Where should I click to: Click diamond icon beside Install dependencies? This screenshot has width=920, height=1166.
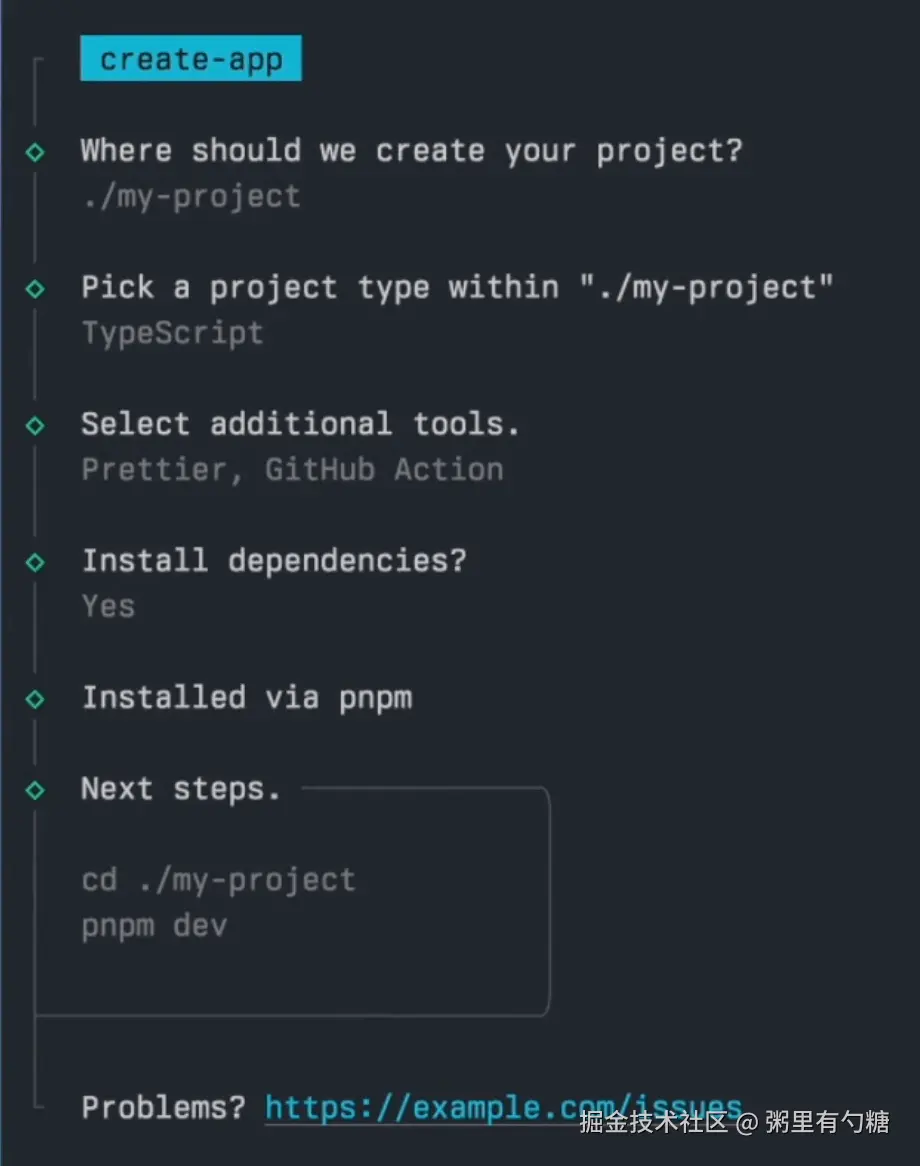[35, 562]
